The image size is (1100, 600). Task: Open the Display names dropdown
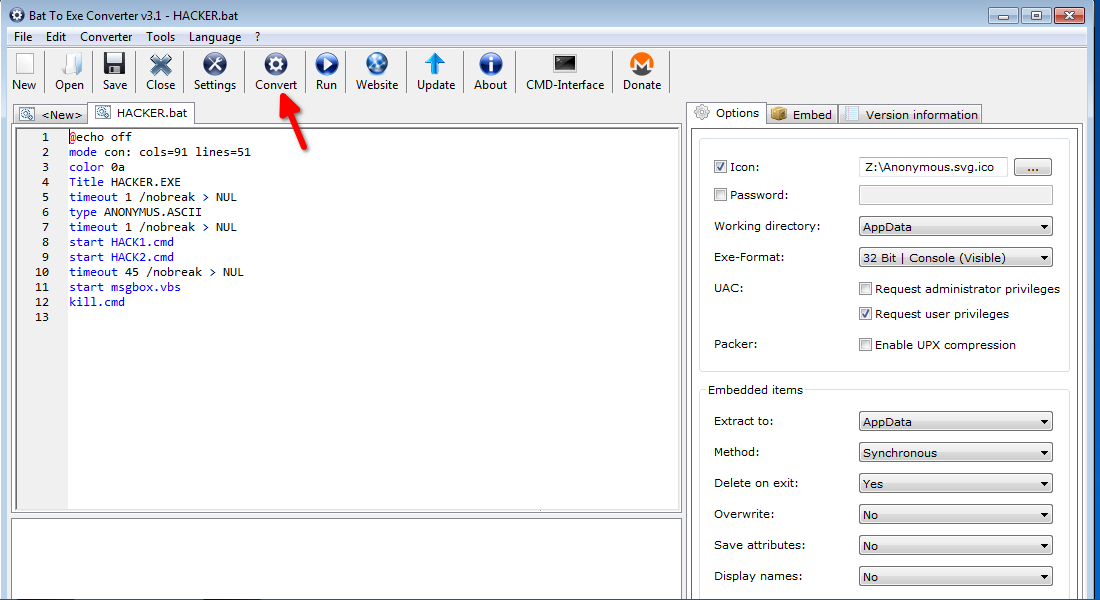coord(955,576)
